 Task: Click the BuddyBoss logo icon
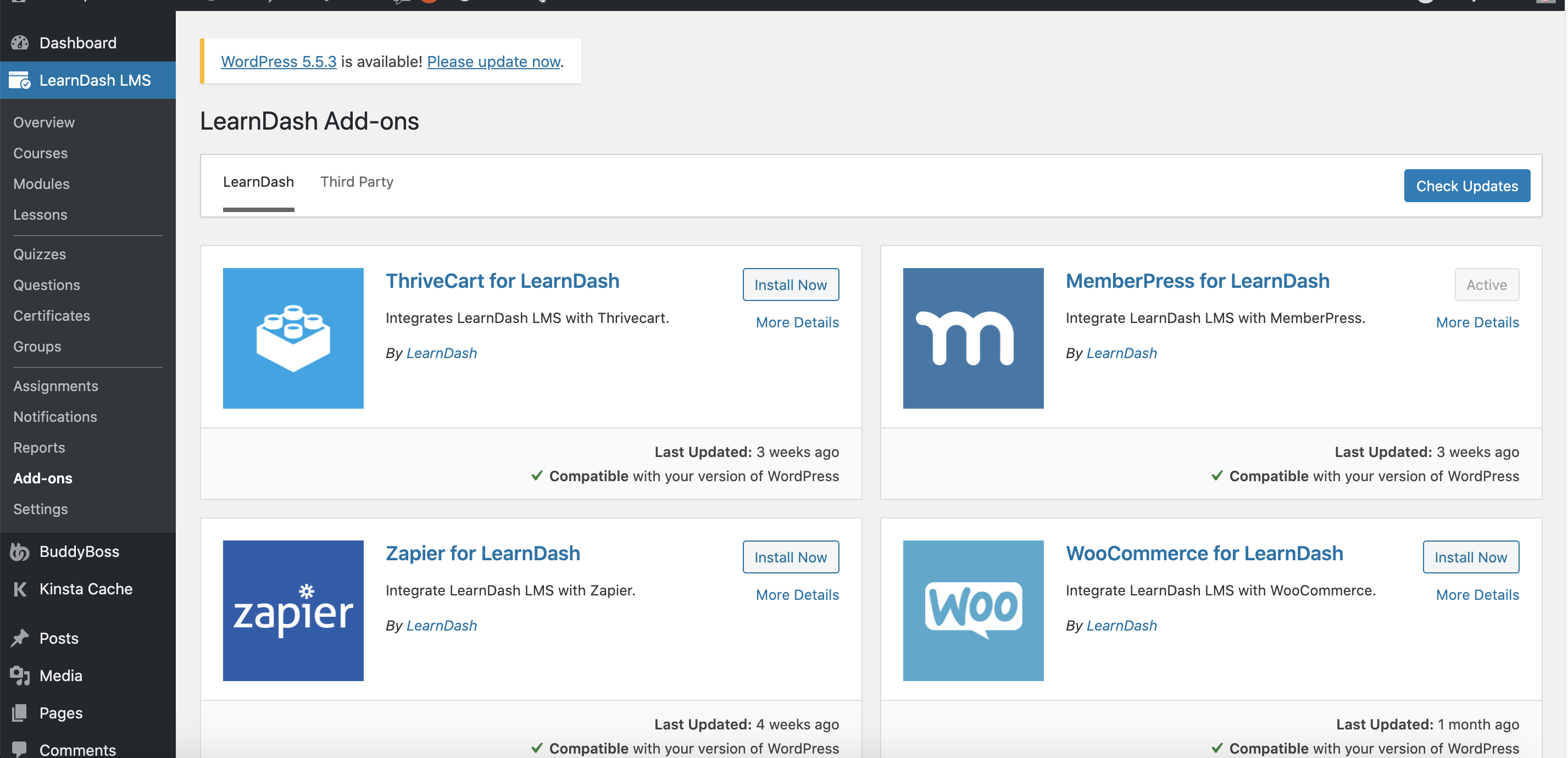19,552
